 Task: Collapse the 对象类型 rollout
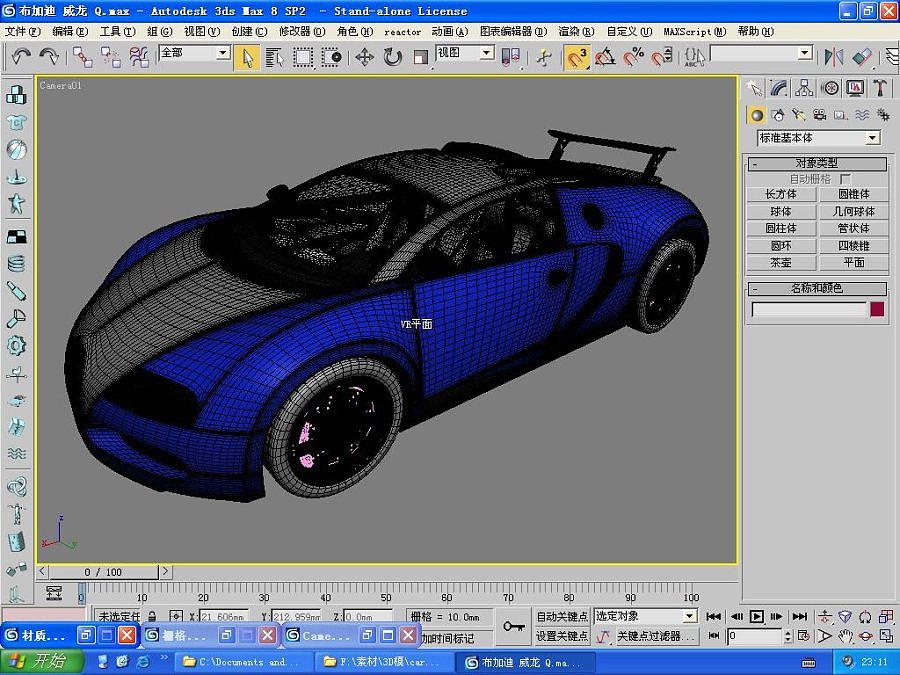click(x=817, y=164)
